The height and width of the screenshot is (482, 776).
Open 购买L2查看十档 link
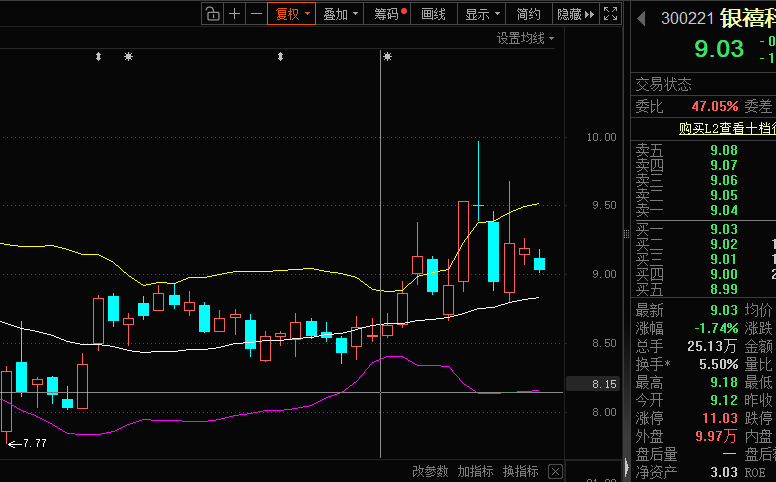(x=727, y=128)
